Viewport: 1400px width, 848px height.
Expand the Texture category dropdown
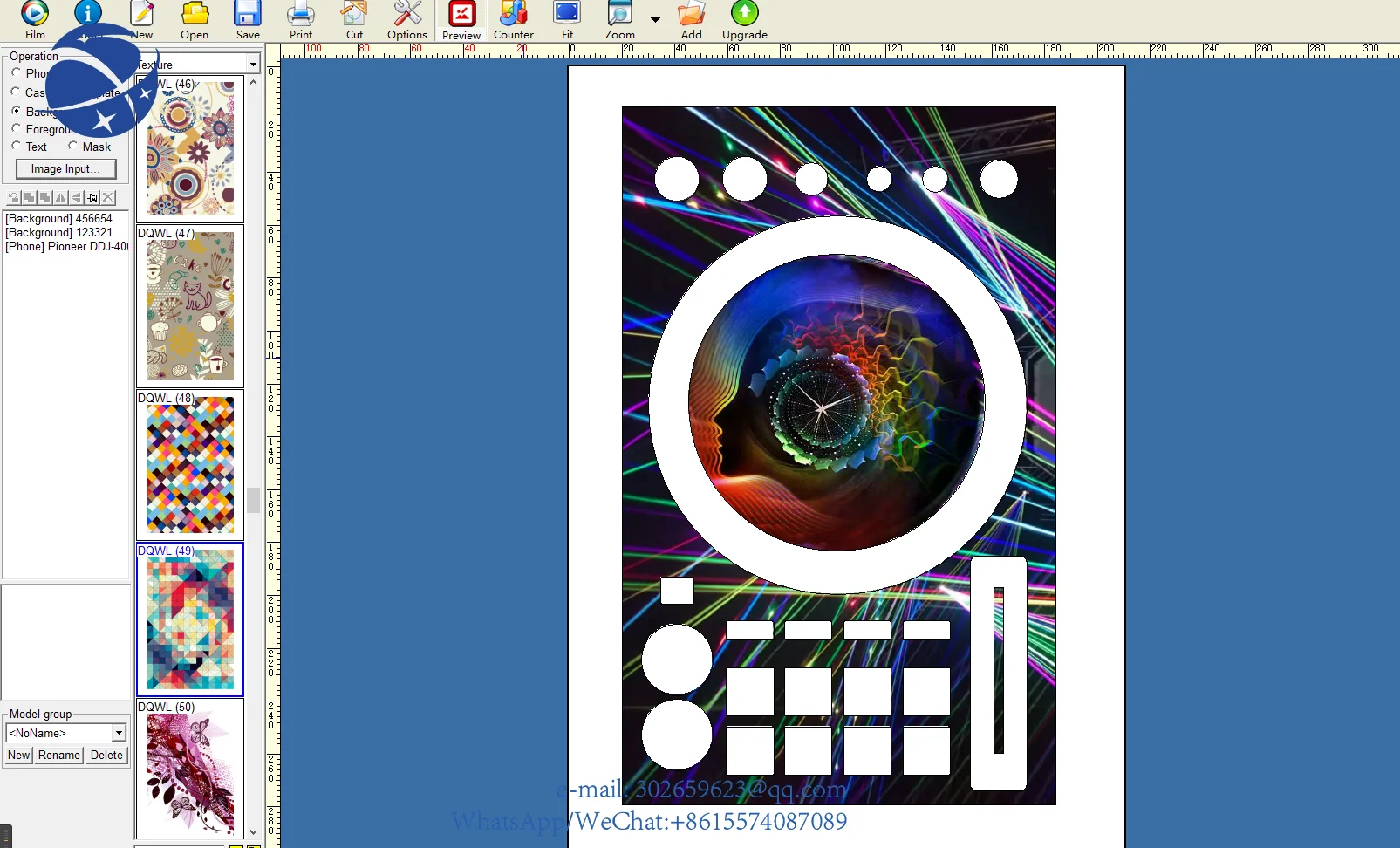coord(253,64)
